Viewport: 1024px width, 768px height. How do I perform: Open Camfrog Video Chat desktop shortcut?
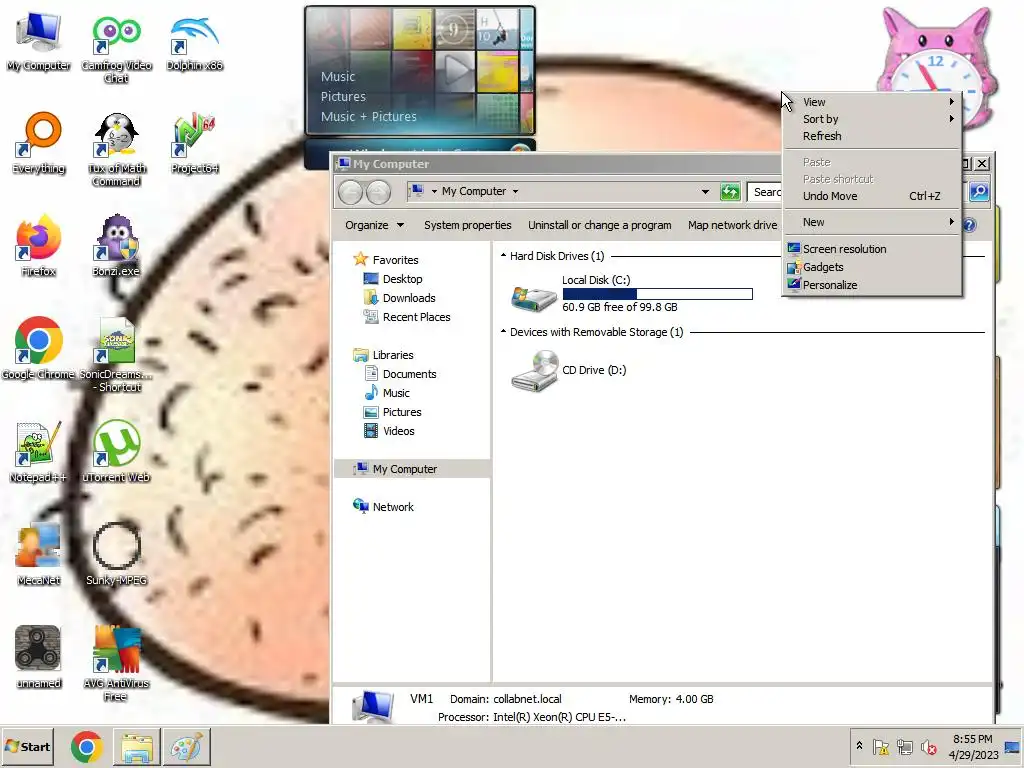pos(116,47)
